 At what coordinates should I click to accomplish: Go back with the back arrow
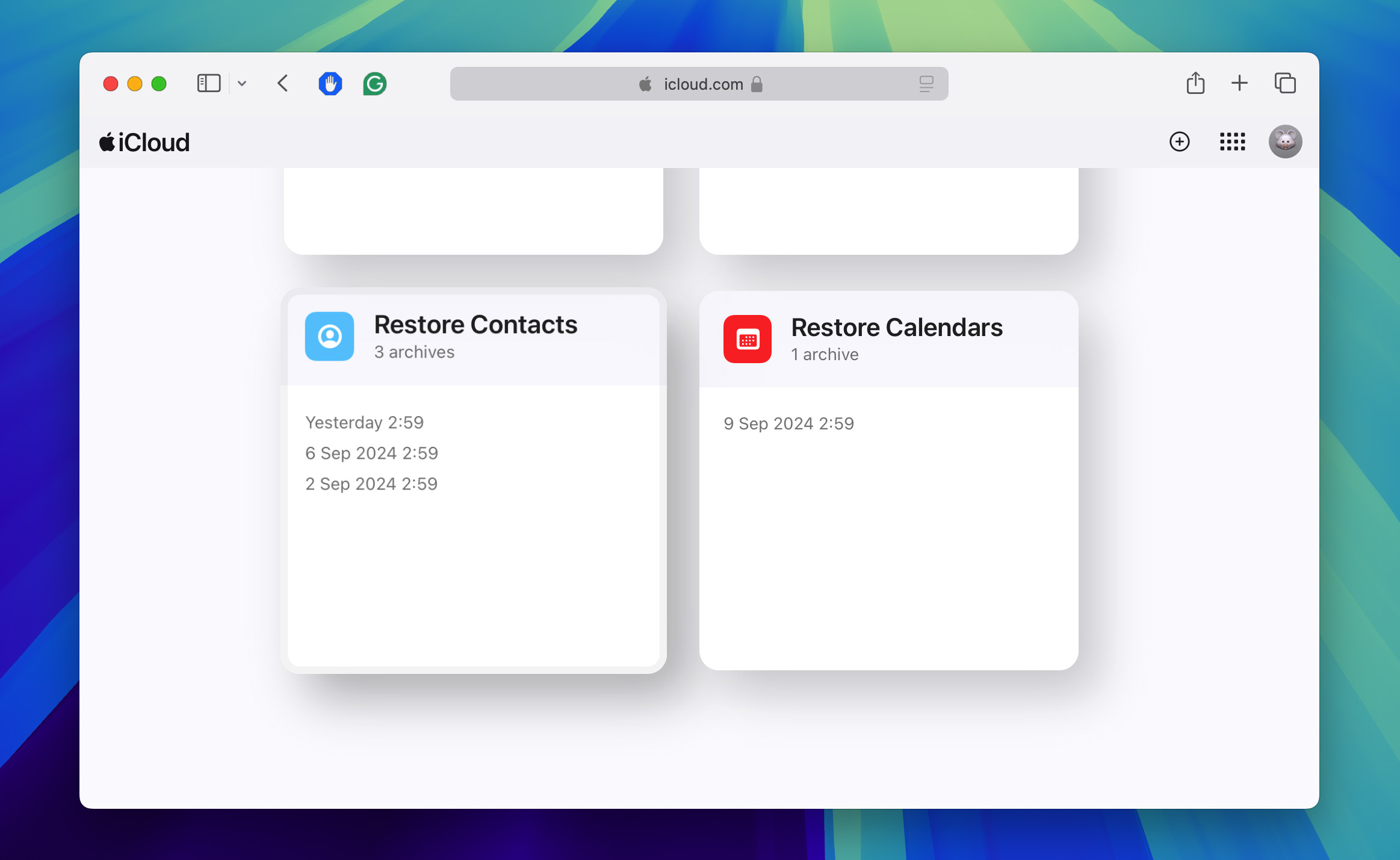coord(283,83)
